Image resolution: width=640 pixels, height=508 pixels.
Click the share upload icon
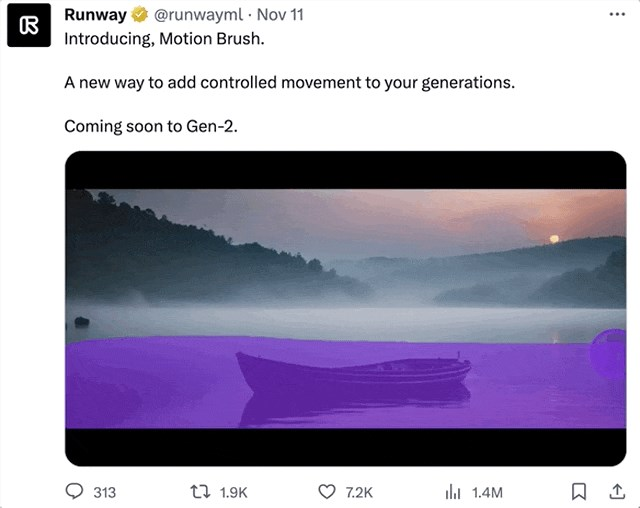click(615, 492)
